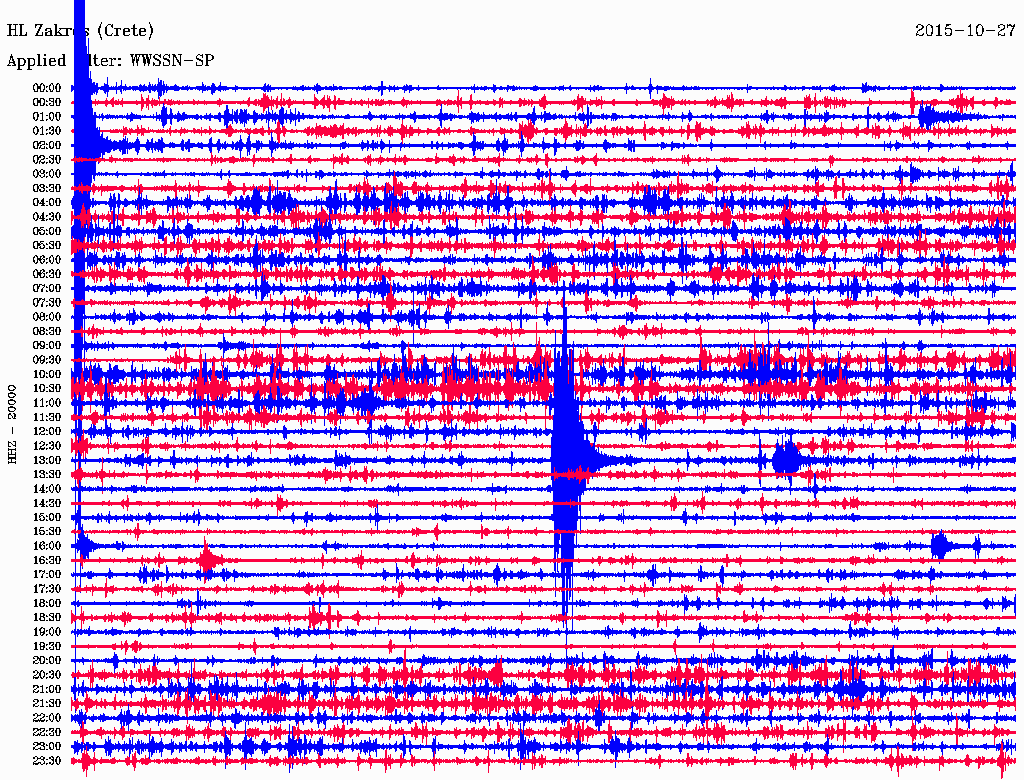The height and width of the screenshot is (780, 1024).
Task: Select the '17:30' time row label
Action: tap(47, 589)
